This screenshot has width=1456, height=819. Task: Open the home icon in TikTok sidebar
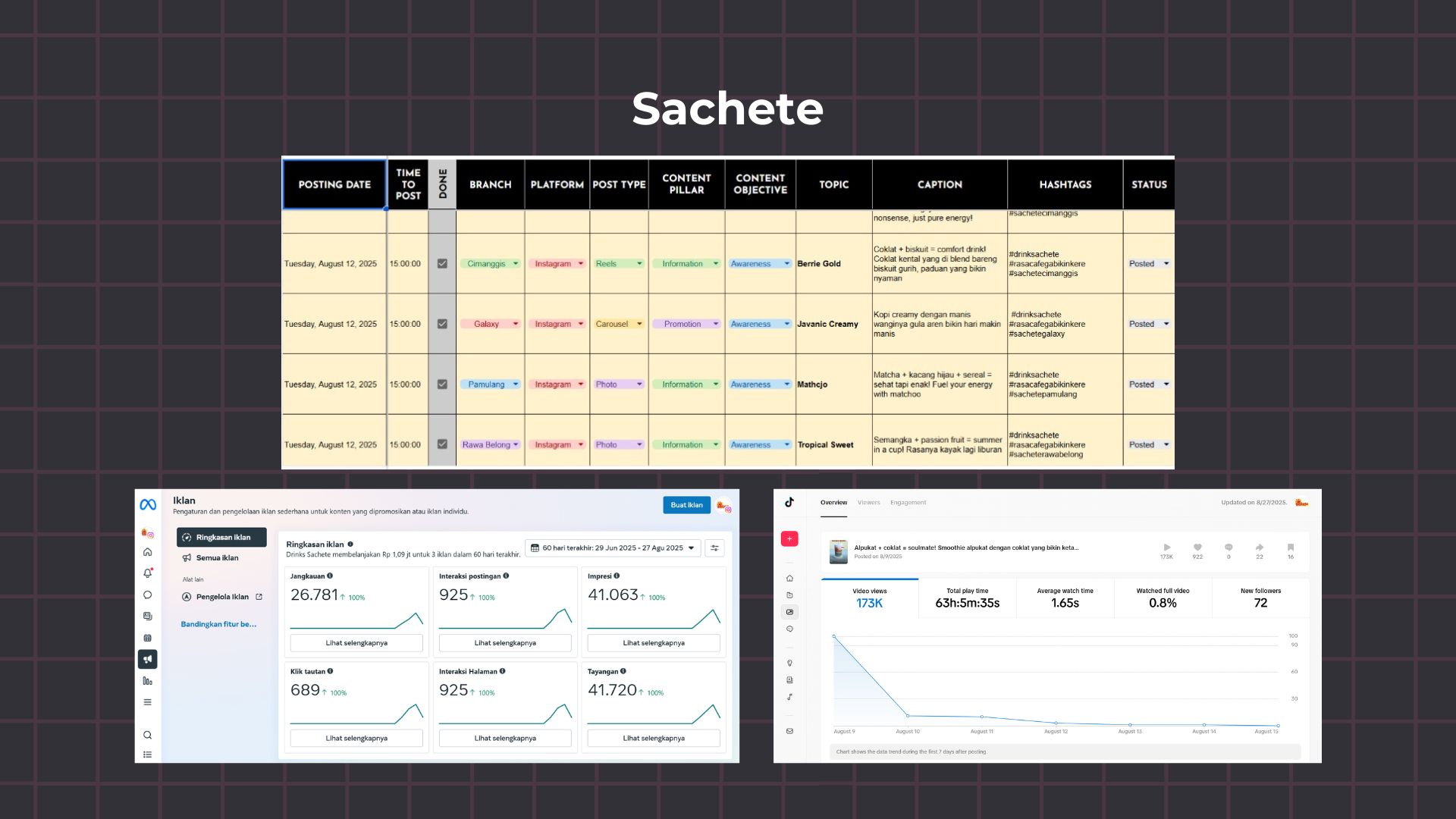pos(789,578)
